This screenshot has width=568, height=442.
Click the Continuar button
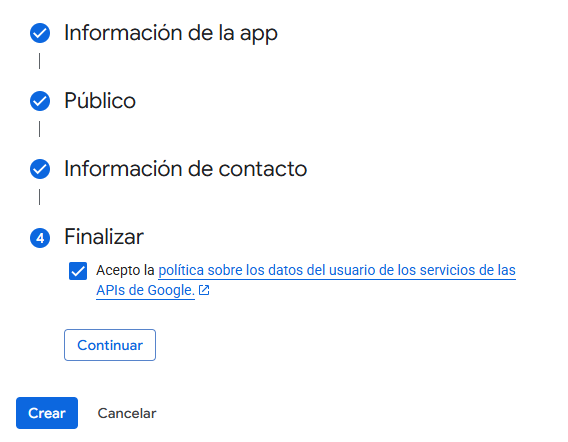110,345
